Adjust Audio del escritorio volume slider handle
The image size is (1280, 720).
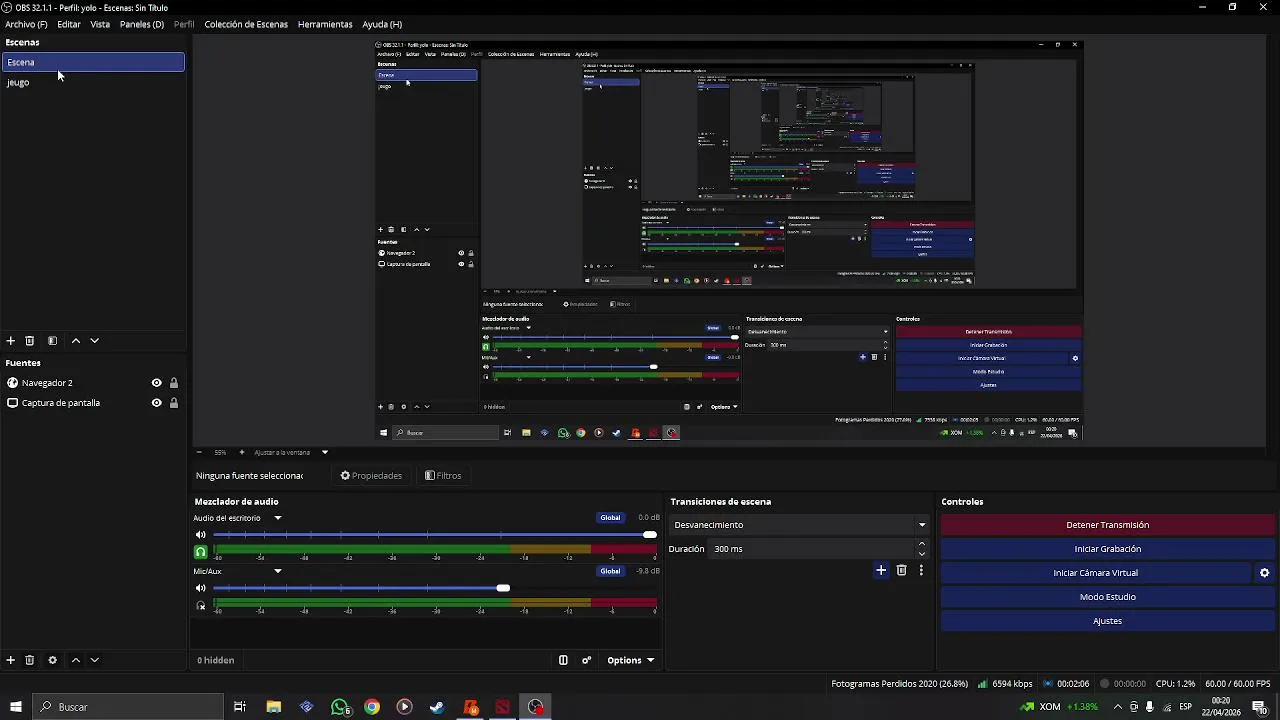[x=650, y=535]
